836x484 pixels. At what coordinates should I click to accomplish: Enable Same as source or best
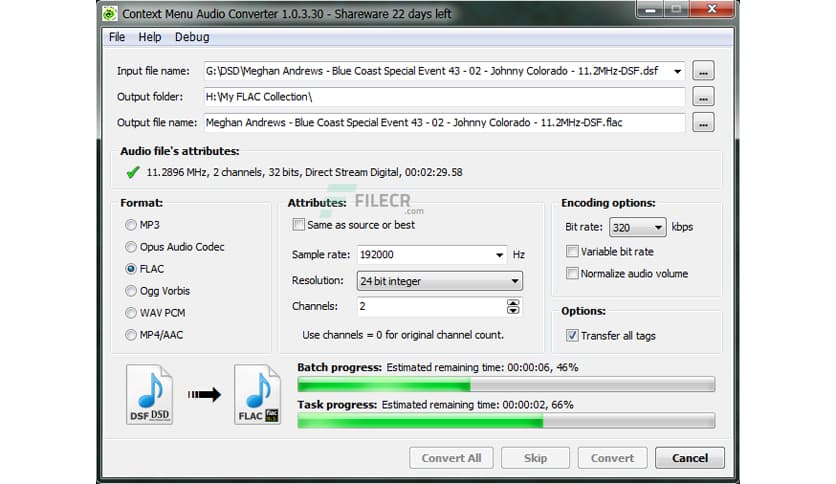pos(299,224)
